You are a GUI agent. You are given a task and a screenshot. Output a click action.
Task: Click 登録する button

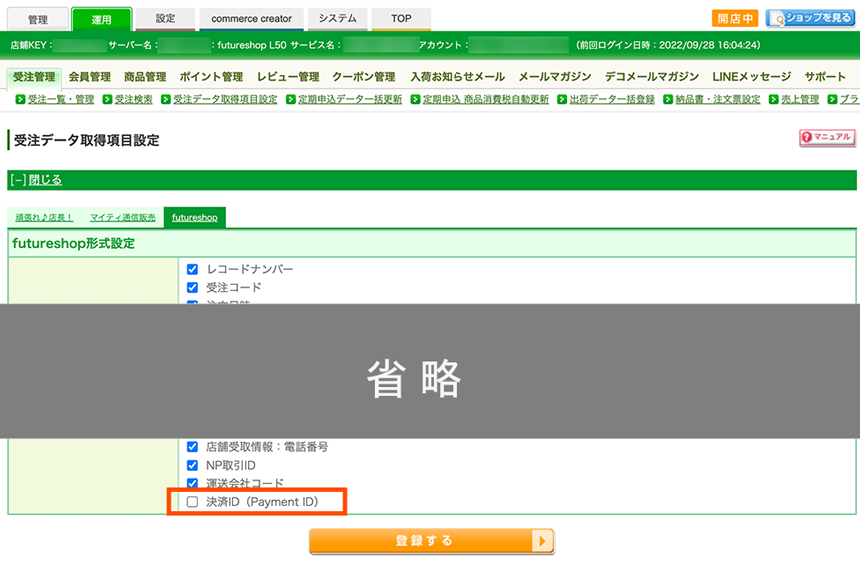432,541
